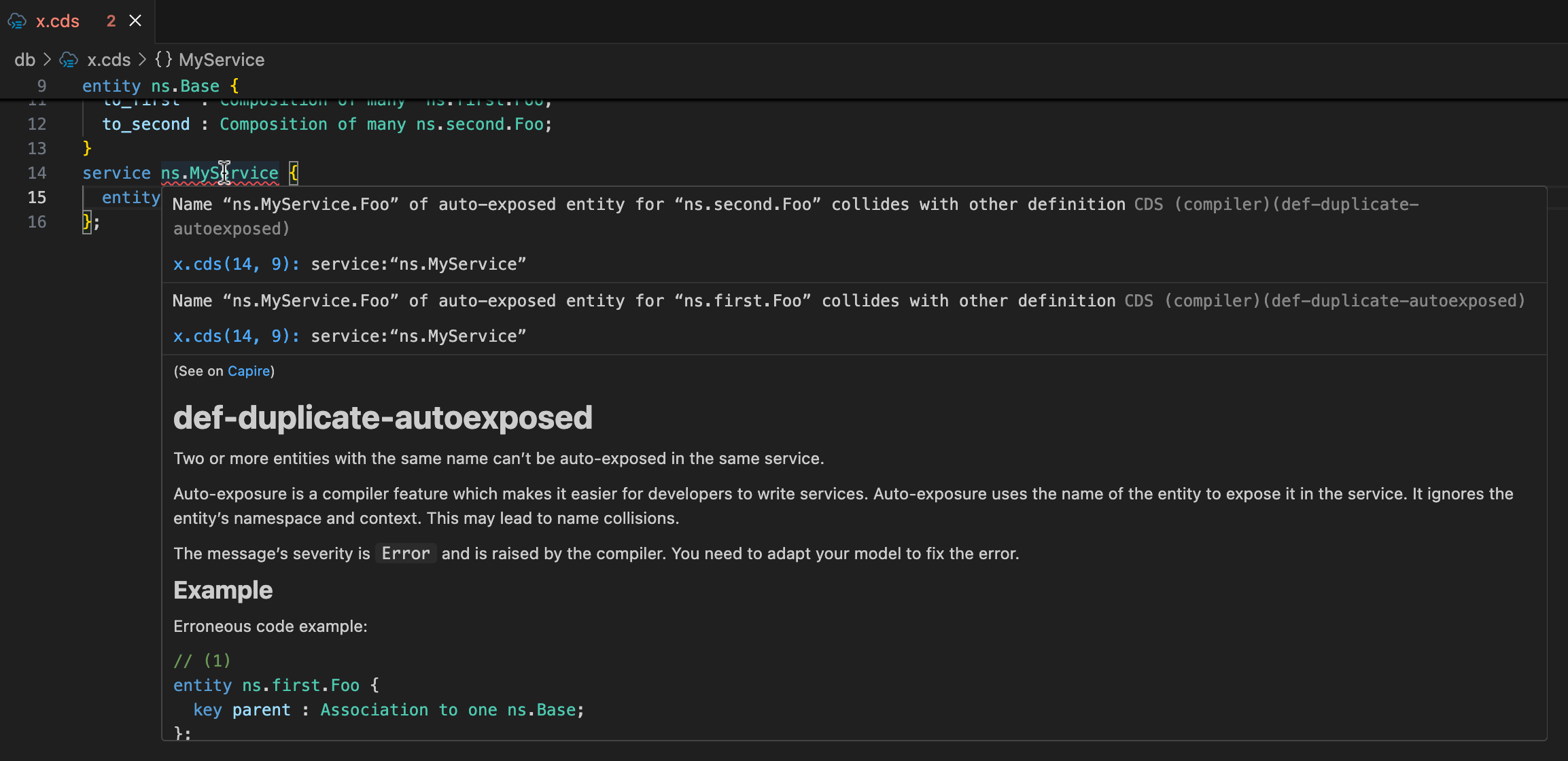This screenshot has height=761, width=1568.
Task: Click the // (1) comment in example
Action: tap(202, 660)
